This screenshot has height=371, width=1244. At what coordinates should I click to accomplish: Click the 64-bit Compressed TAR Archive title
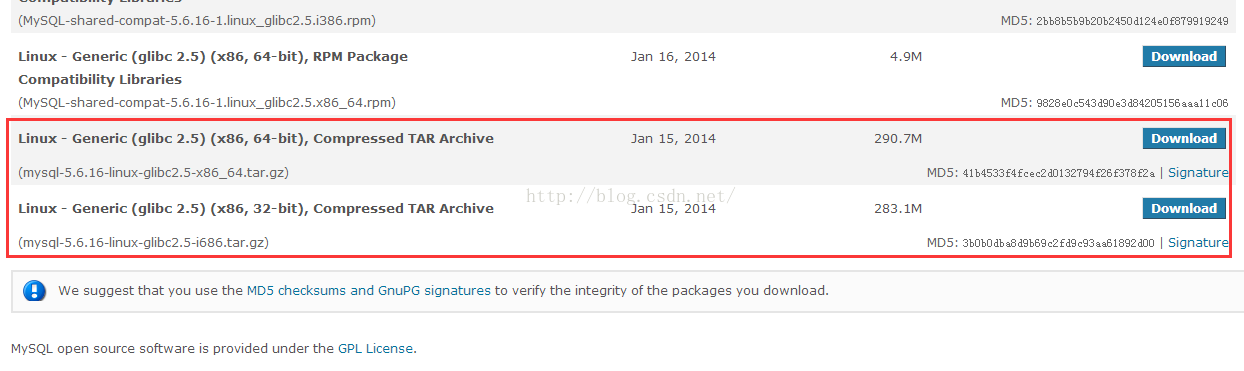(256, 139)
